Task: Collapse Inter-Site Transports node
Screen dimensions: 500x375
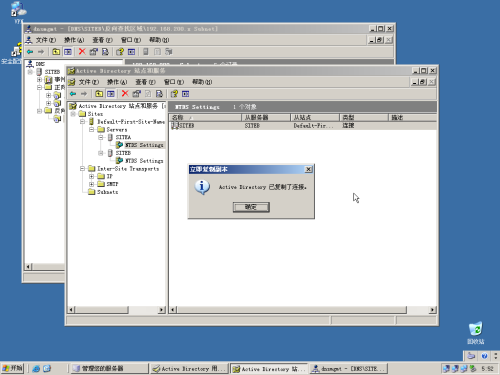Action: pyautogui.click(x=82, y=169)
